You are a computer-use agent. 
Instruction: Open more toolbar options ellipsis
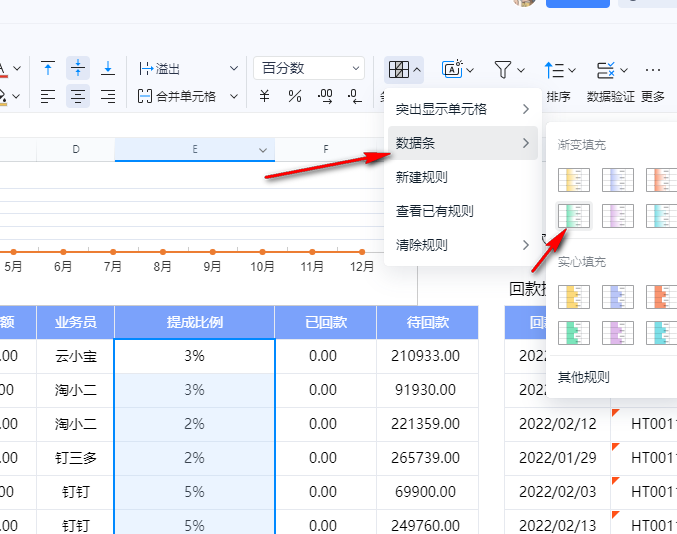[652, 70]
